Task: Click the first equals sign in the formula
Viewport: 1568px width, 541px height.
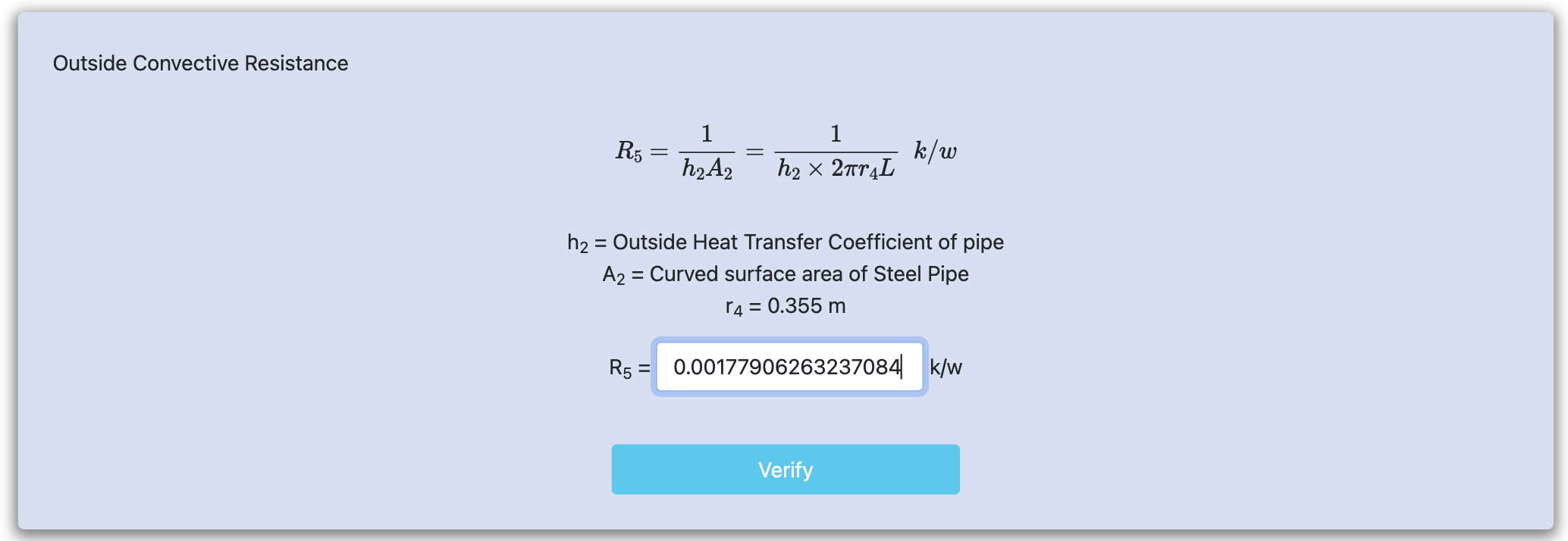Action: point(660,152)
